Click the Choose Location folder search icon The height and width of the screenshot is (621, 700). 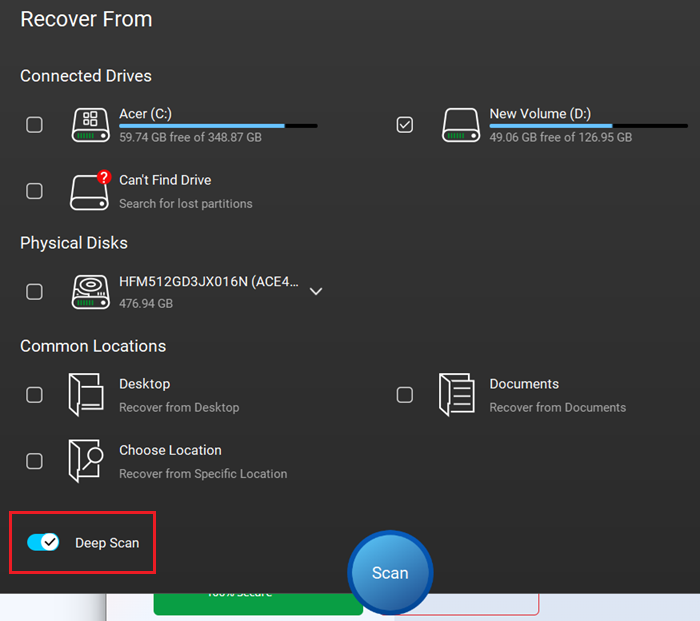tap(86, 461)
